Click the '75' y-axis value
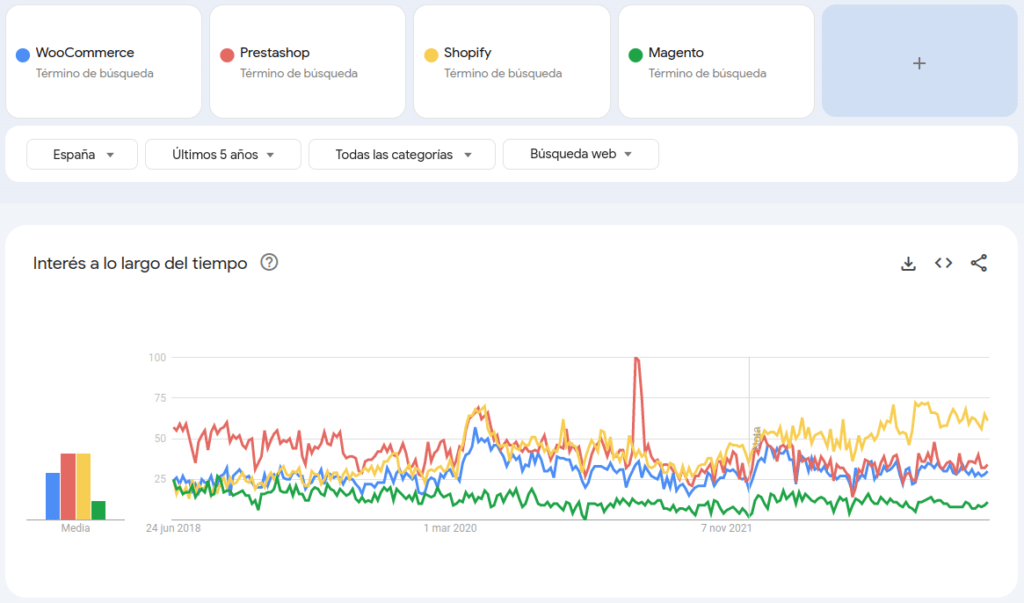 point(160,398)
